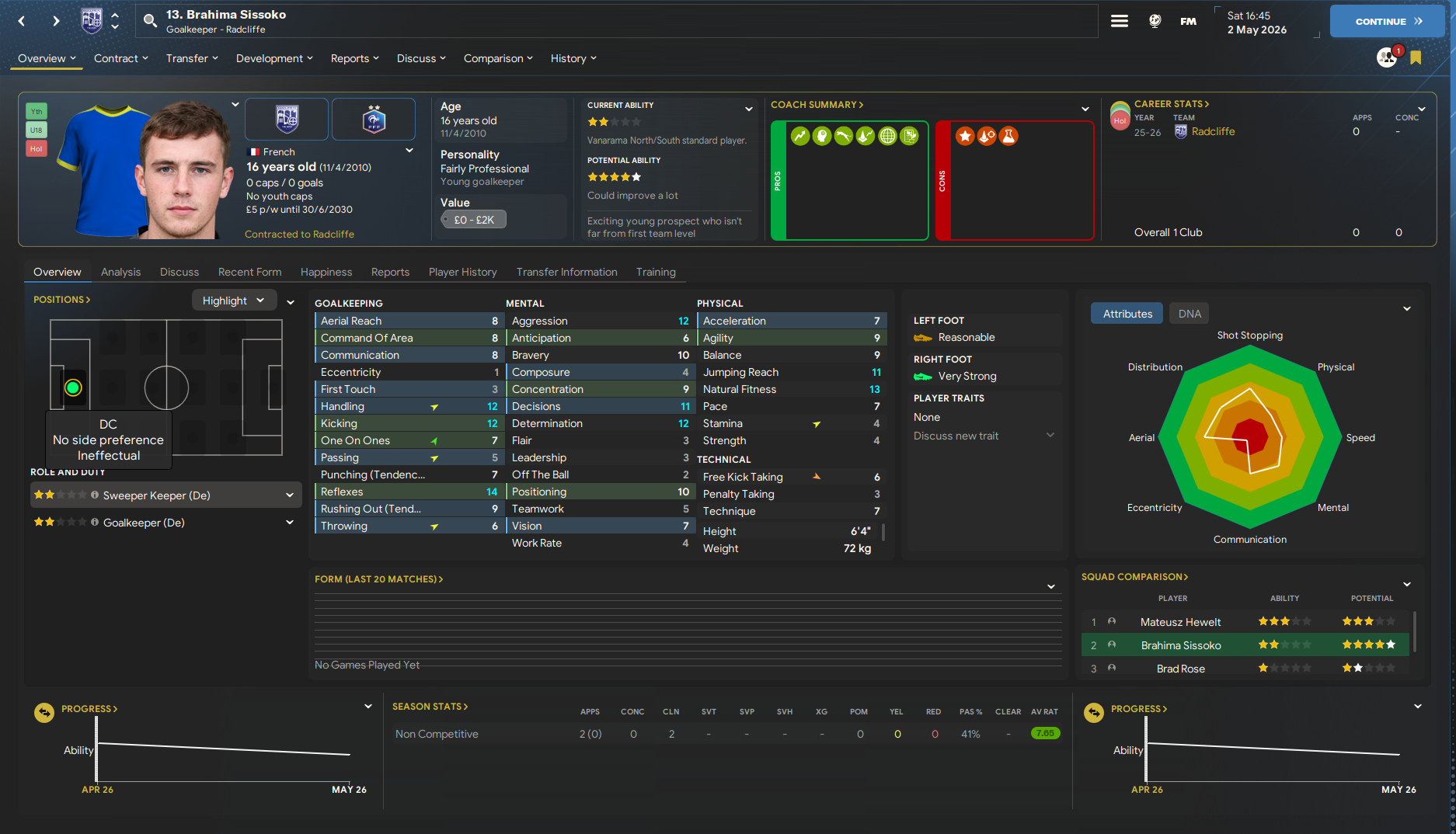This screenshot has height=834, width=1456.
Task: Open the staff advice notification icon
Action: pos(1388,57)
